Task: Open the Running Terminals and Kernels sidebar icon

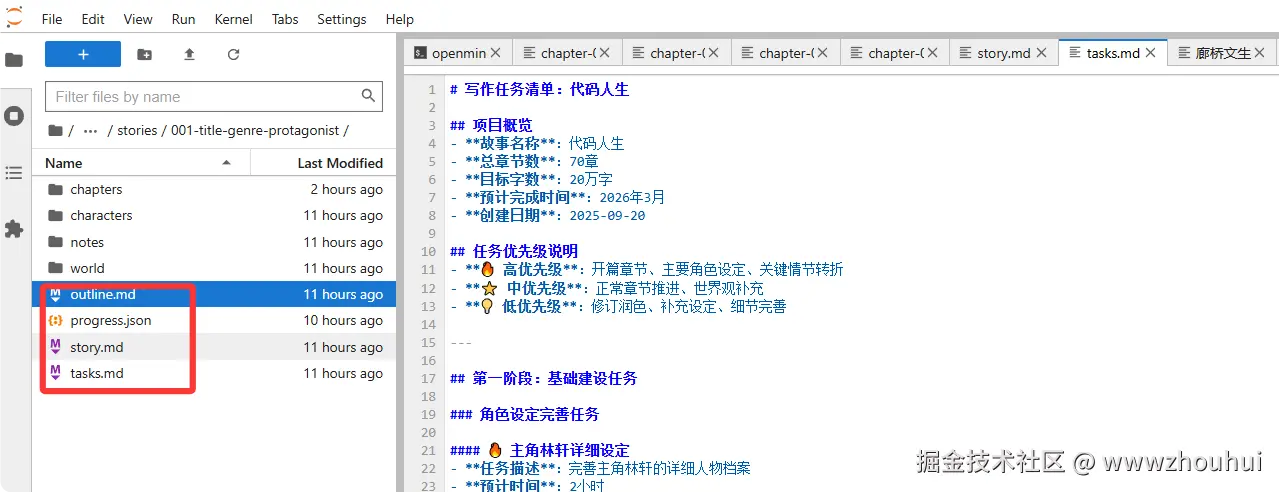Action: point(14,116)
